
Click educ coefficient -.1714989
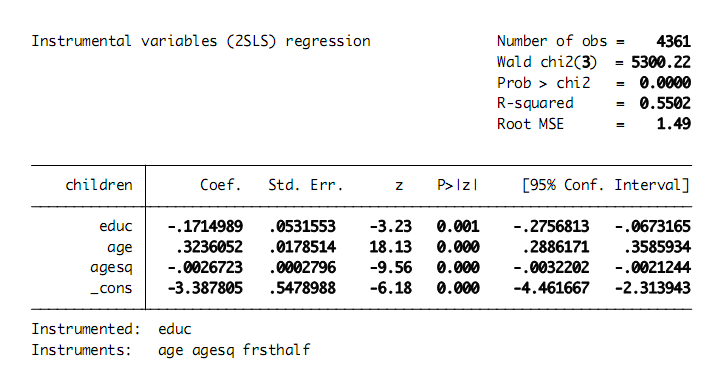pos(205,226)
